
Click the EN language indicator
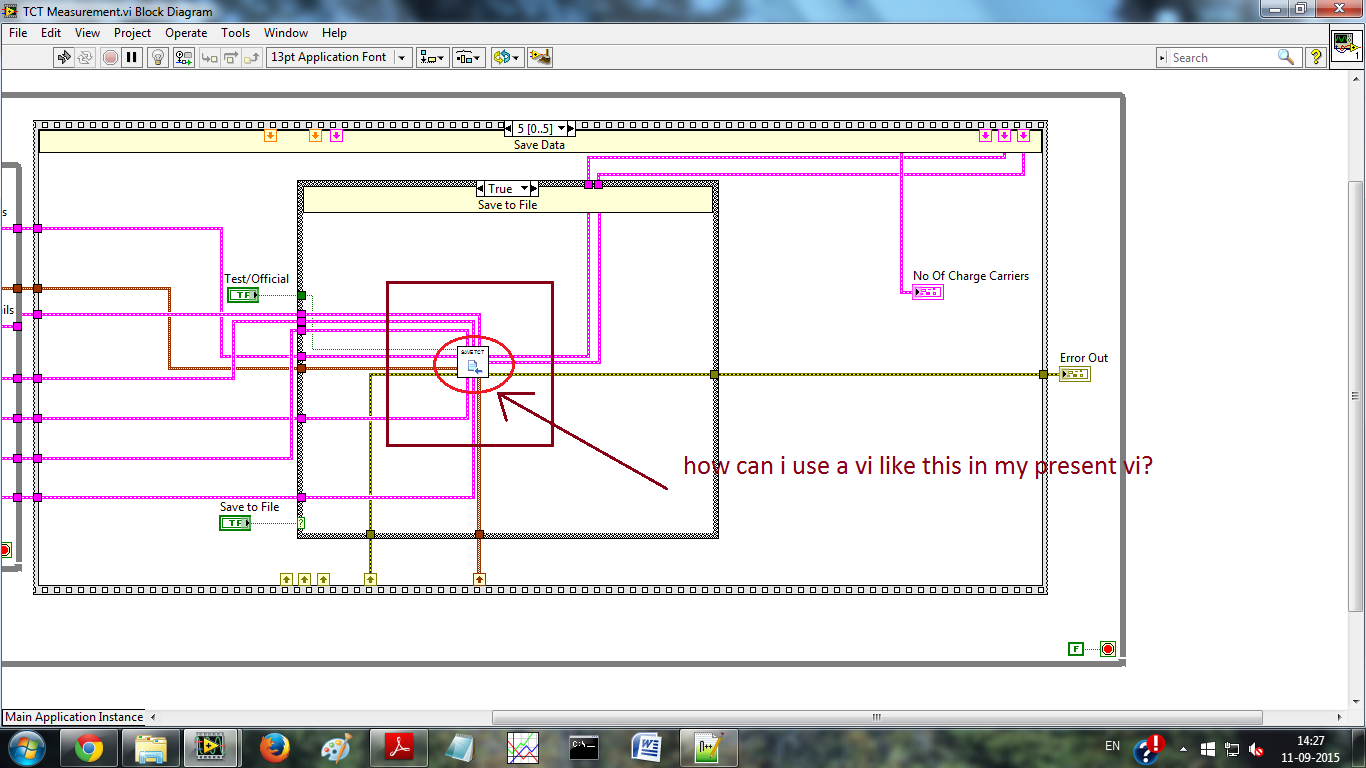[x=1112, y=746]
